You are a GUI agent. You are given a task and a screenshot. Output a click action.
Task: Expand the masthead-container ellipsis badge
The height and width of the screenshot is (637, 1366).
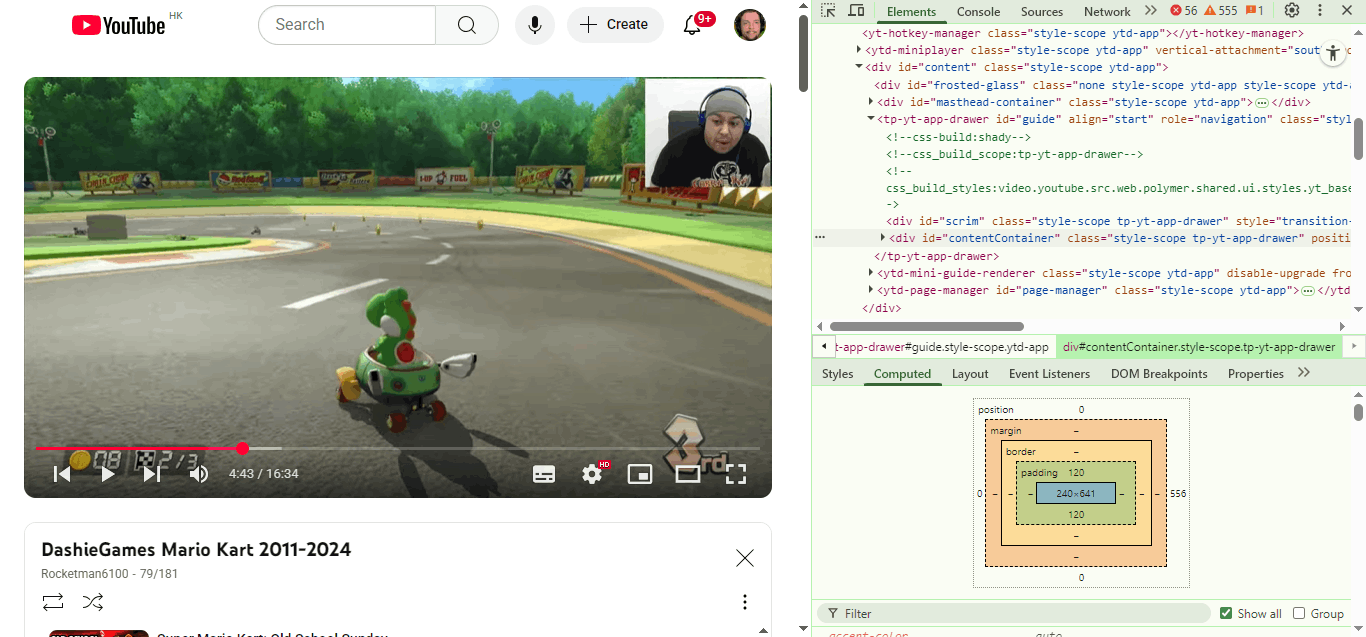pos(1262,103)
